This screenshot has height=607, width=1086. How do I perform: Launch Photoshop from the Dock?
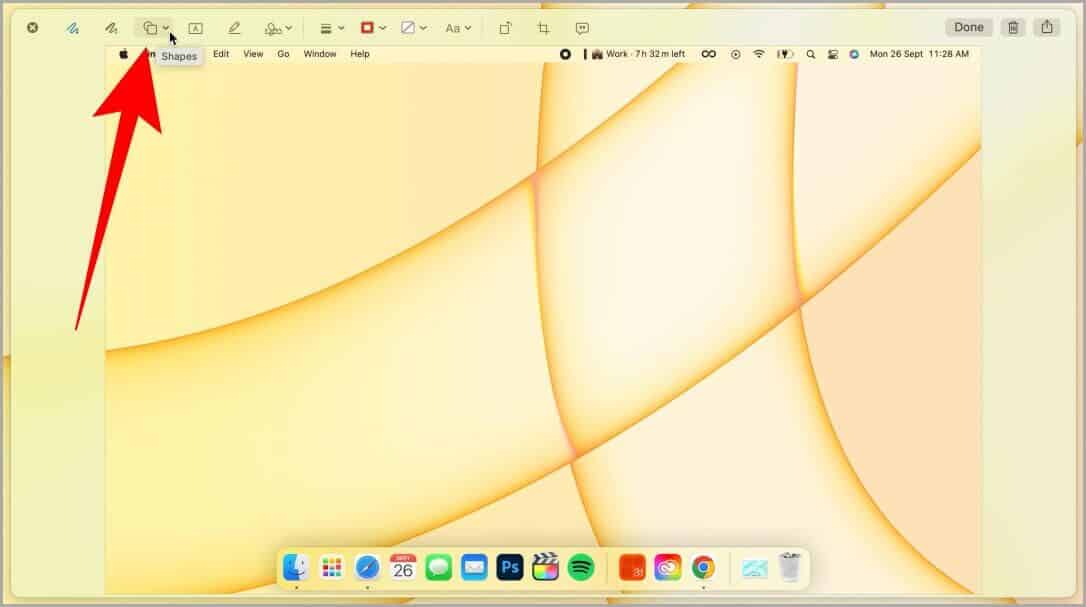pyautogui.click(x=510, y=568)
